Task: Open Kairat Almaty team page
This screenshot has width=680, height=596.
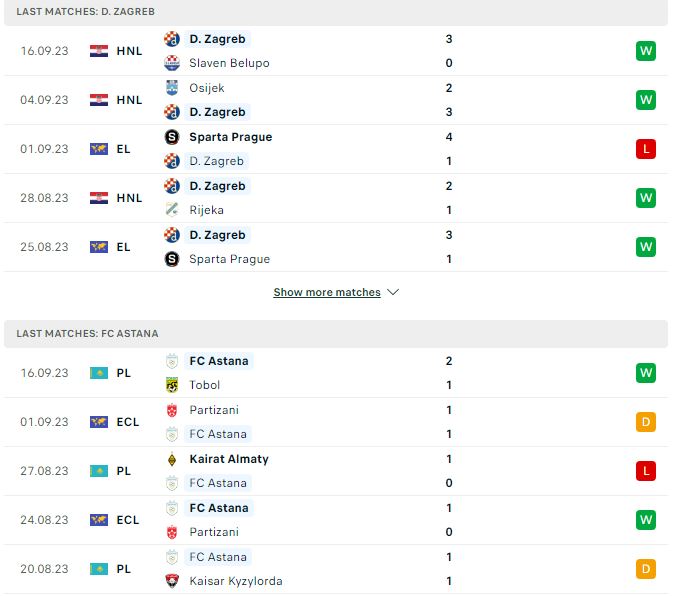Action: click(229, 459)
